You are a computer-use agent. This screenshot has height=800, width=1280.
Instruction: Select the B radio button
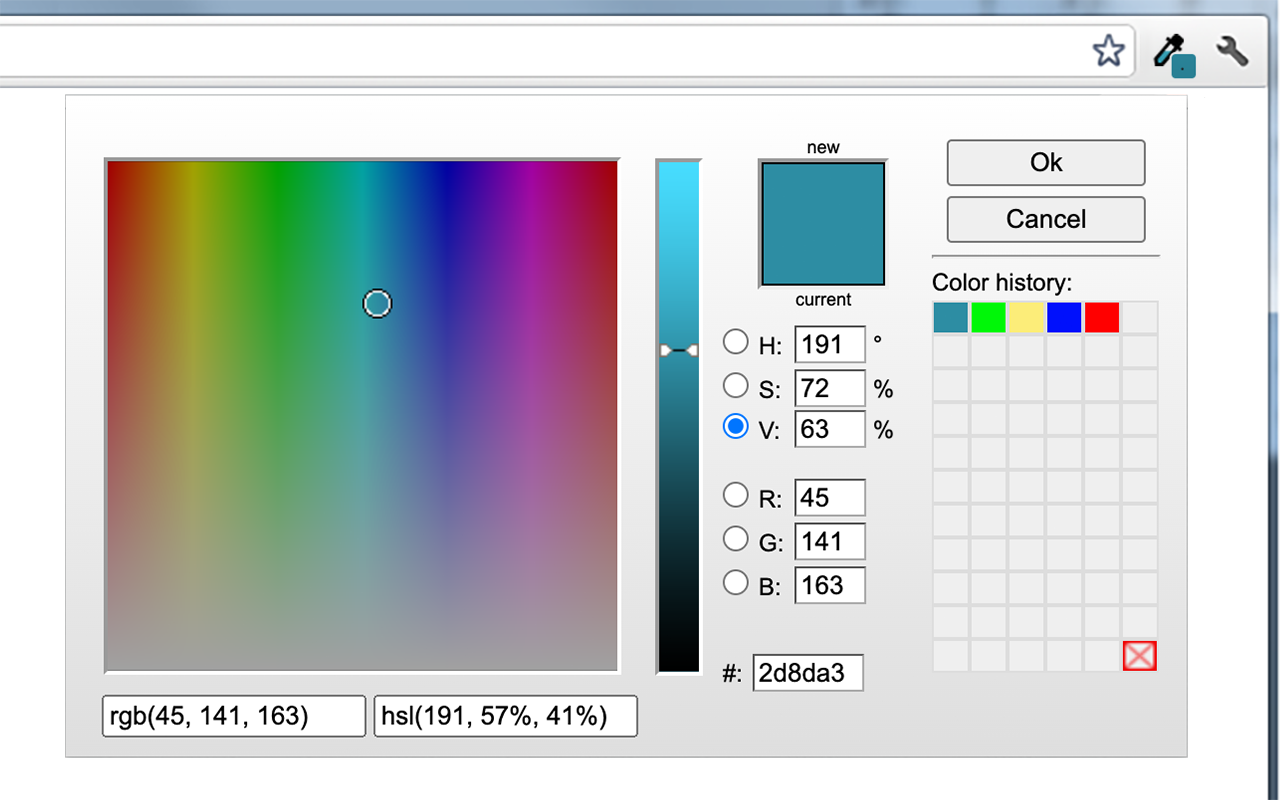pyautogui.click(x=735, y=582)
